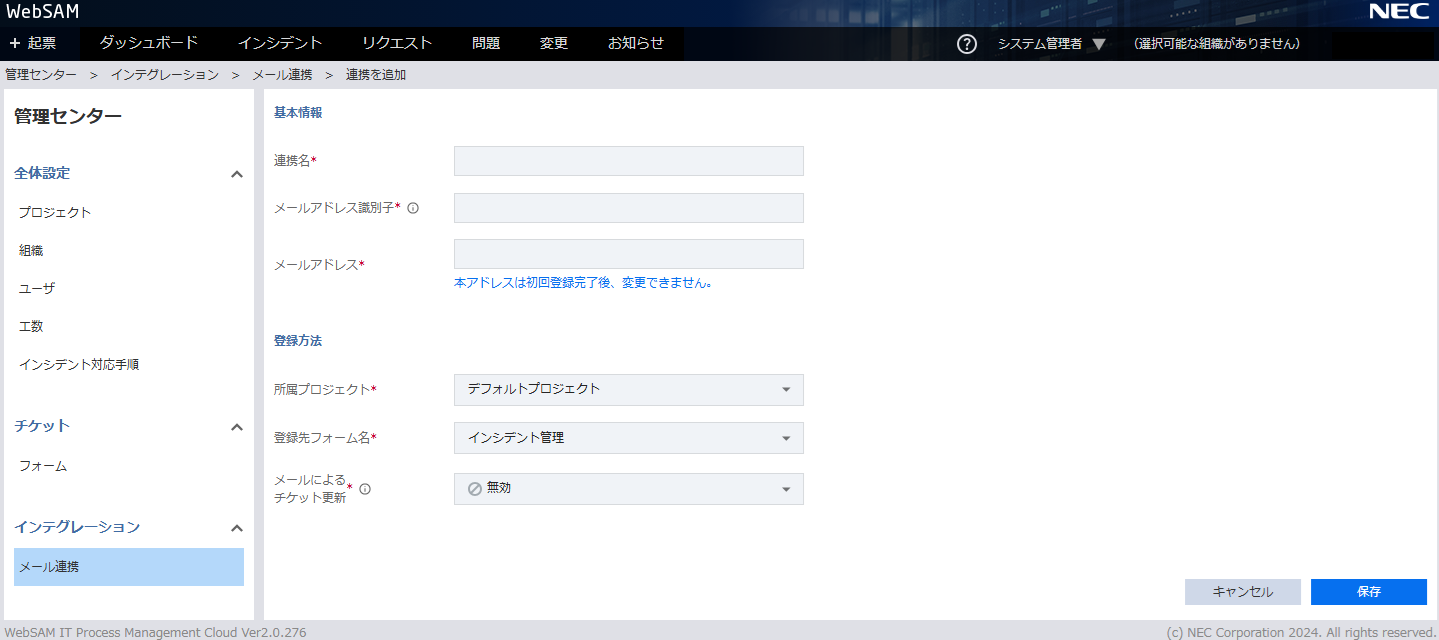
Task: Select ユーザ in the sidebar
Action: click(37, 288)
